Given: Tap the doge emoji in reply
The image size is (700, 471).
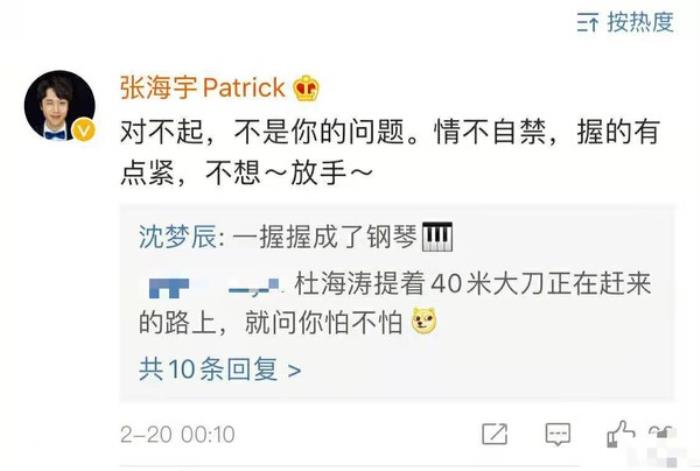Looking at the screenshot, I should 424,321.
